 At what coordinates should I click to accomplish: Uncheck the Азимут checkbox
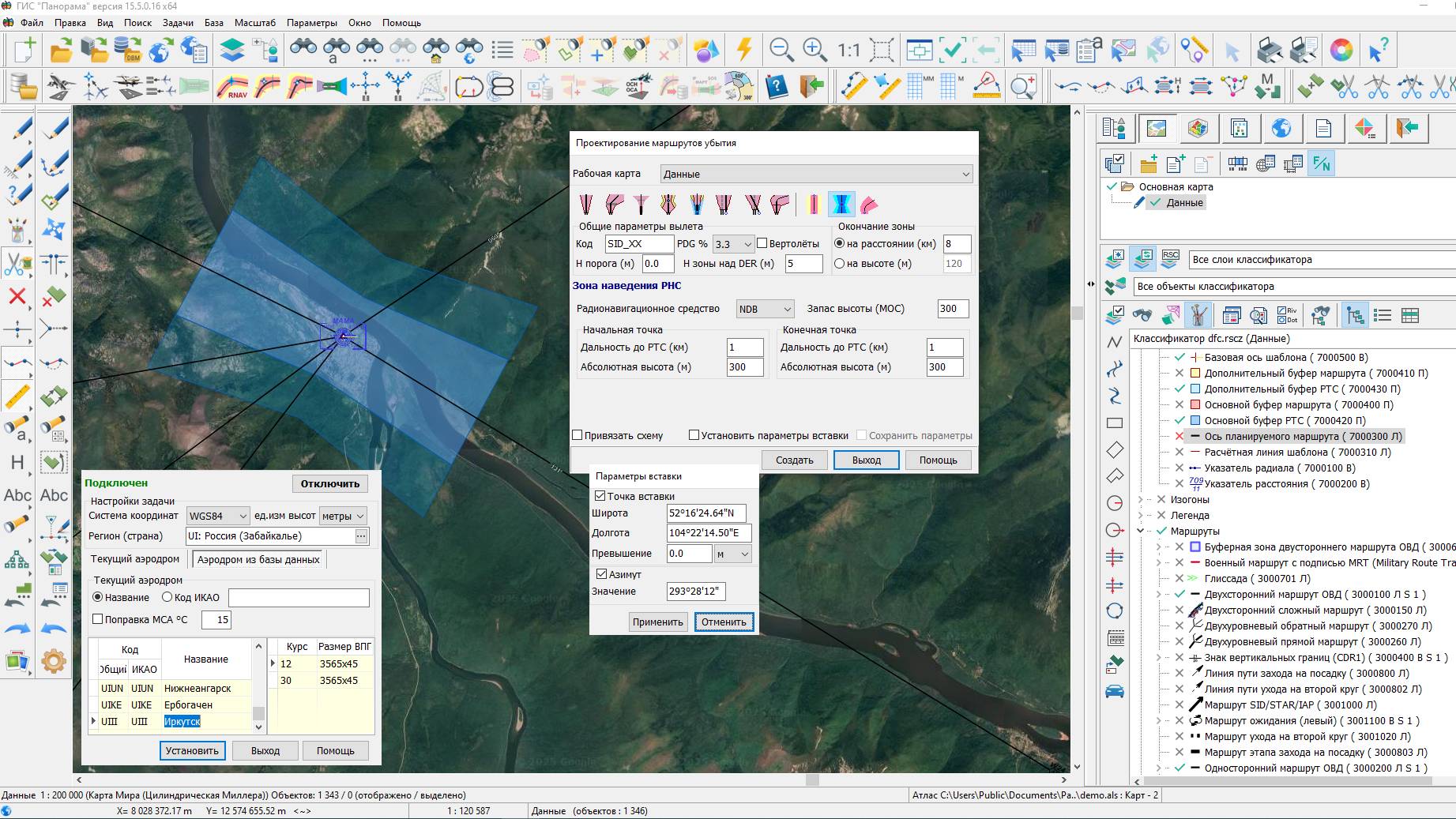pyautogui.click(x=601, y=574)
